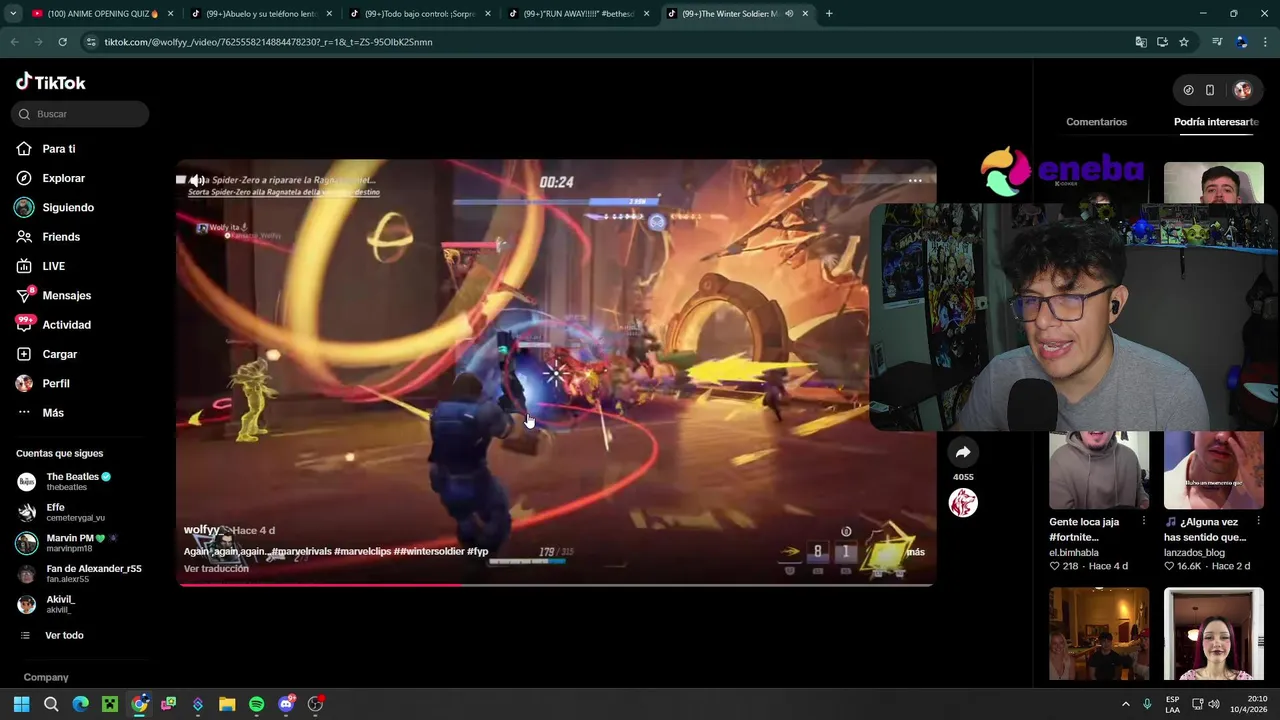The height and width of the screenshot is (720, 1280).
Task: Open your Perfil page
Action: tap(55, 383)
